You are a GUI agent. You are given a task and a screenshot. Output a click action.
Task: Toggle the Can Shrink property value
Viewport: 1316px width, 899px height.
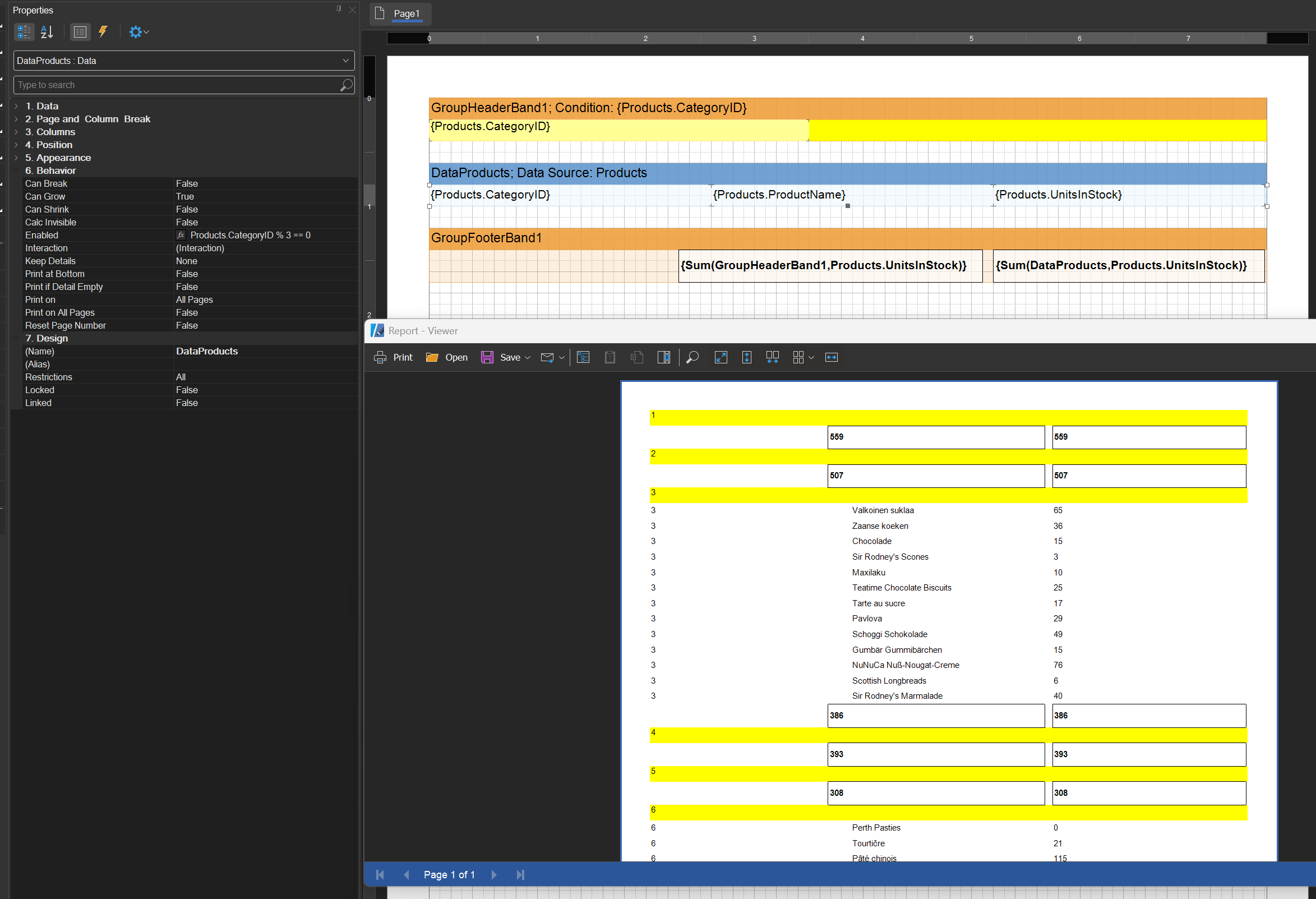265,210
